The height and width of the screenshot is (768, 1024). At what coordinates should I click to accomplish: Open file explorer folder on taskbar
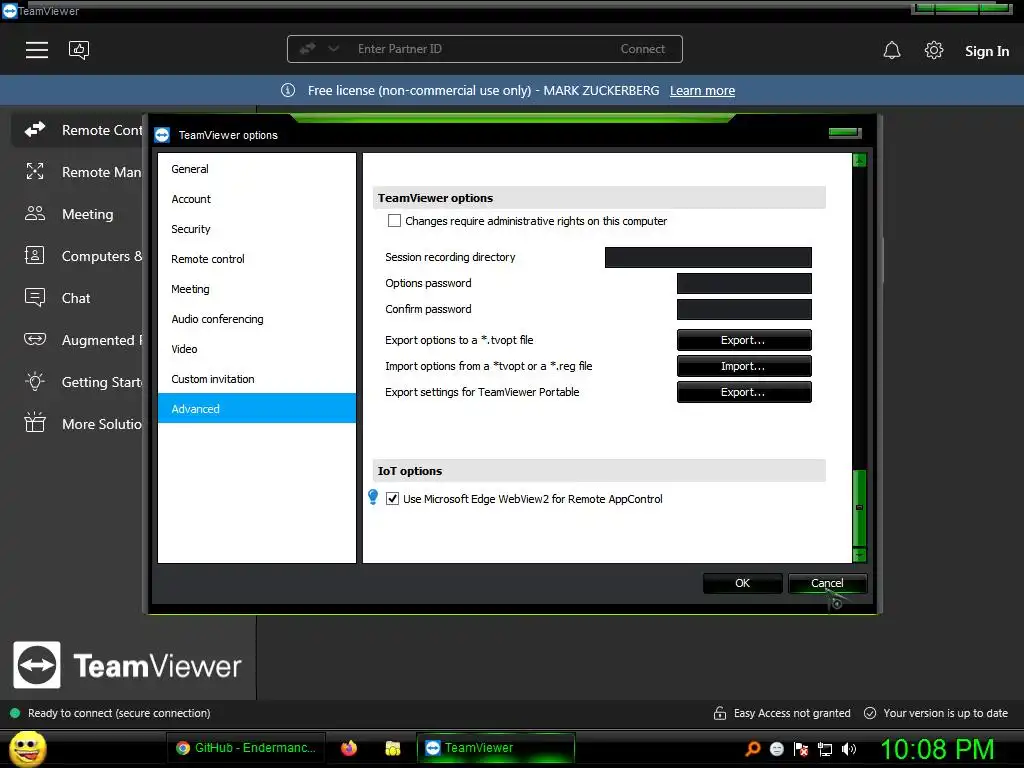click(392, 748)
